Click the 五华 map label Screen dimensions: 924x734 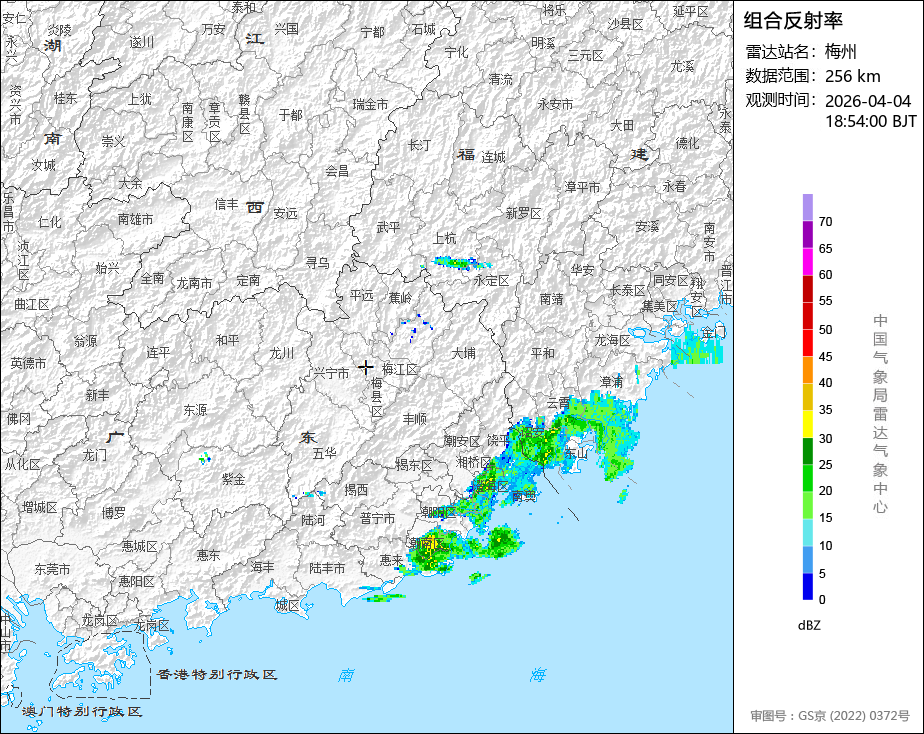click(324, 453)
